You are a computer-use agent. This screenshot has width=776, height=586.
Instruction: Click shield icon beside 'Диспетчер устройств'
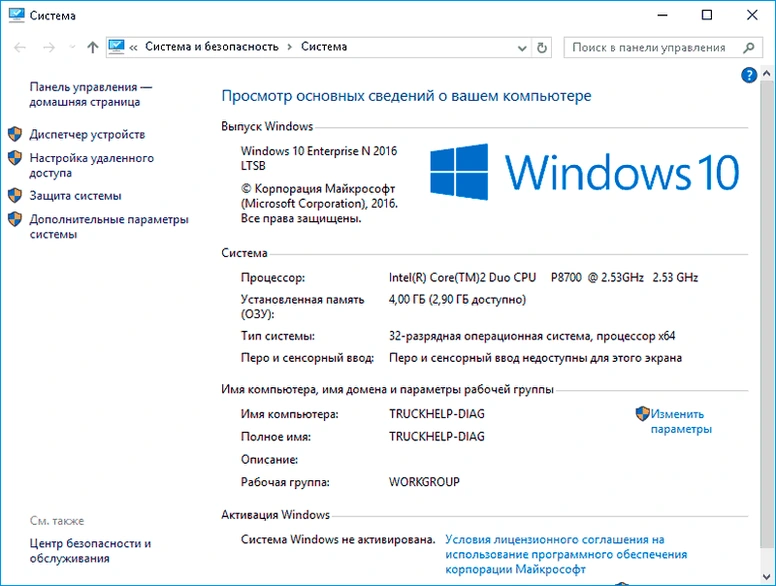point(15,134)
